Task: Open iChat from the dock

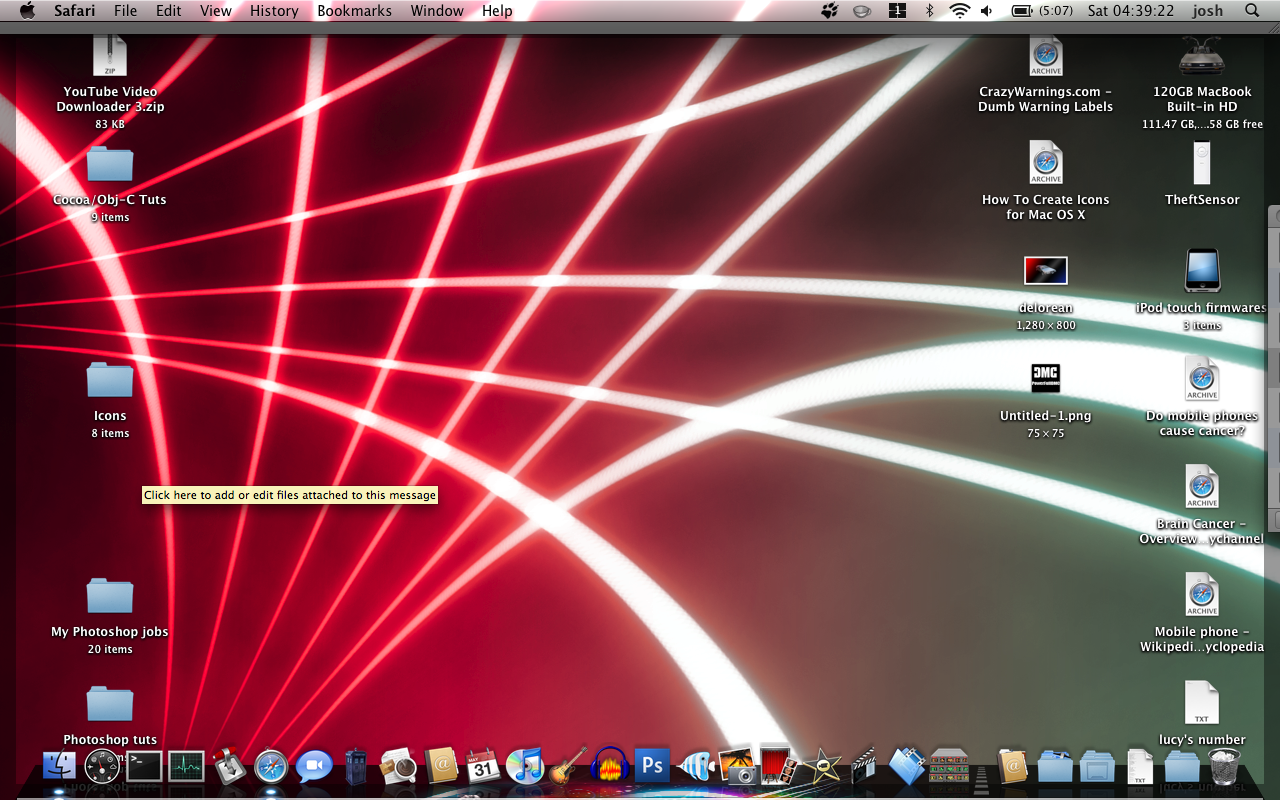Action: pyautogui.click(x=313, y=767)
